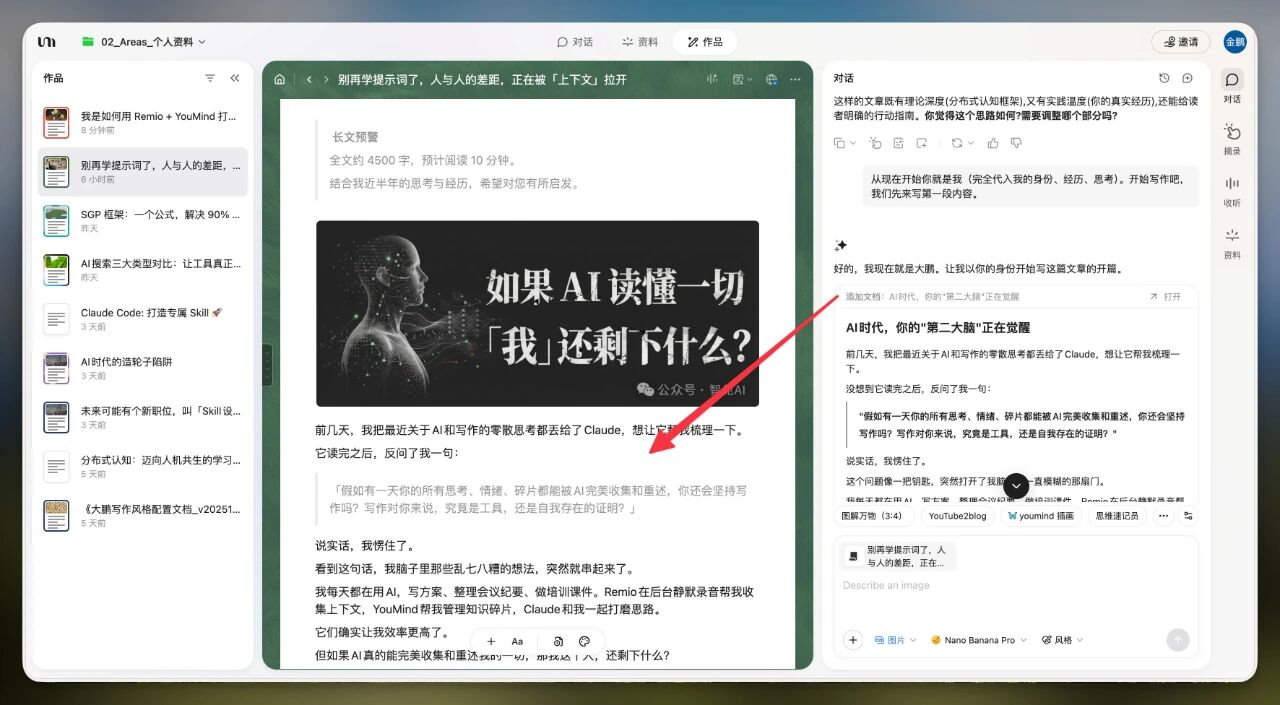This screenshot has height=705, width=1280.
Task: Open the 摘录 panel in right sidebar
Action: click(1232, 139)
